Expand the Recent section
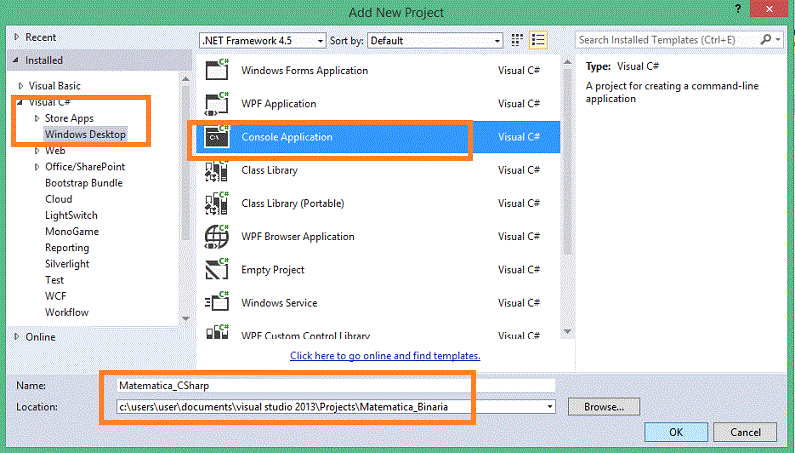The height and width of the screenshot is (453, 795). 17,37
